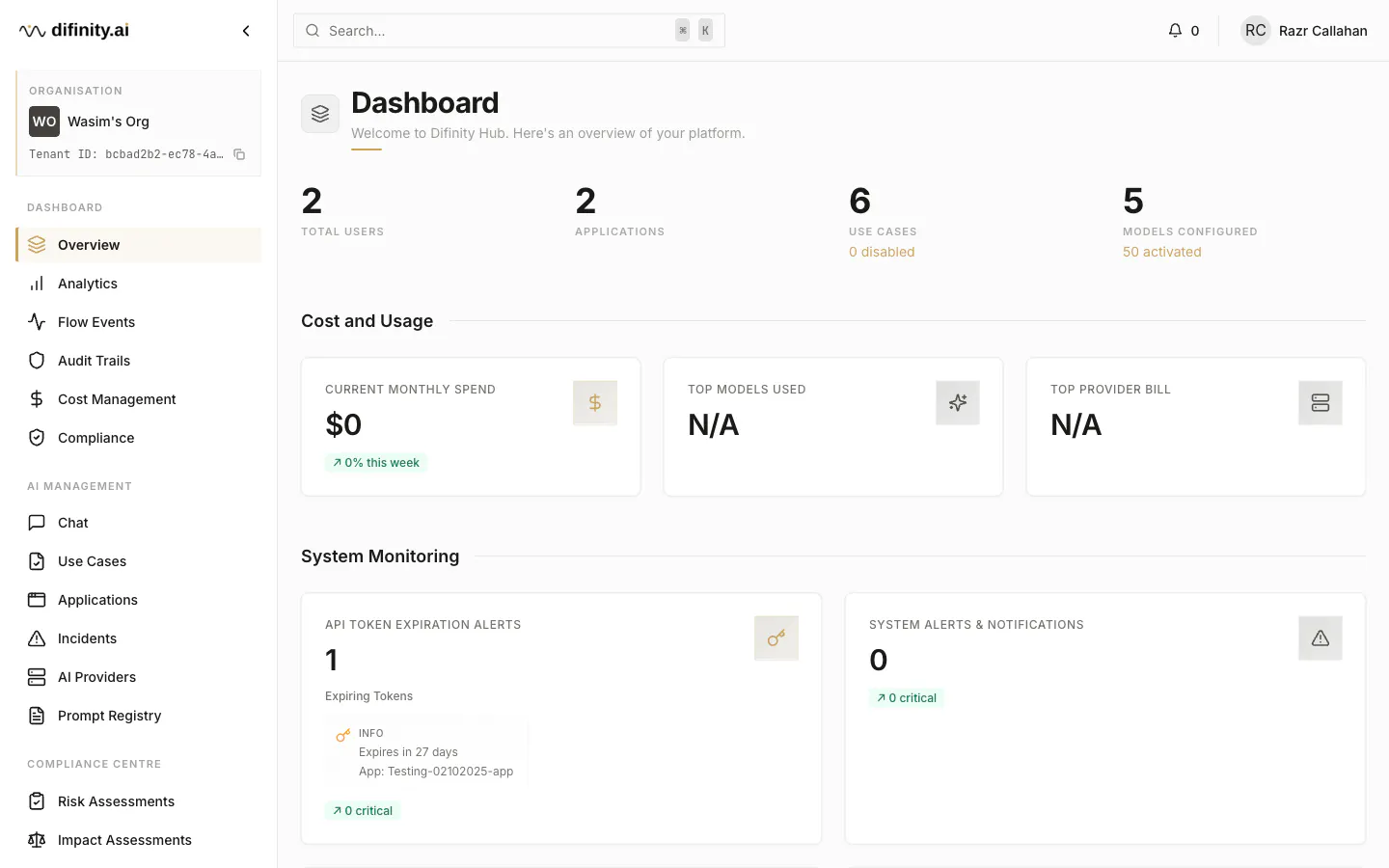Click "0 critical" badge in API Token card
This screenshot has height=868, width=1389.
363,811
